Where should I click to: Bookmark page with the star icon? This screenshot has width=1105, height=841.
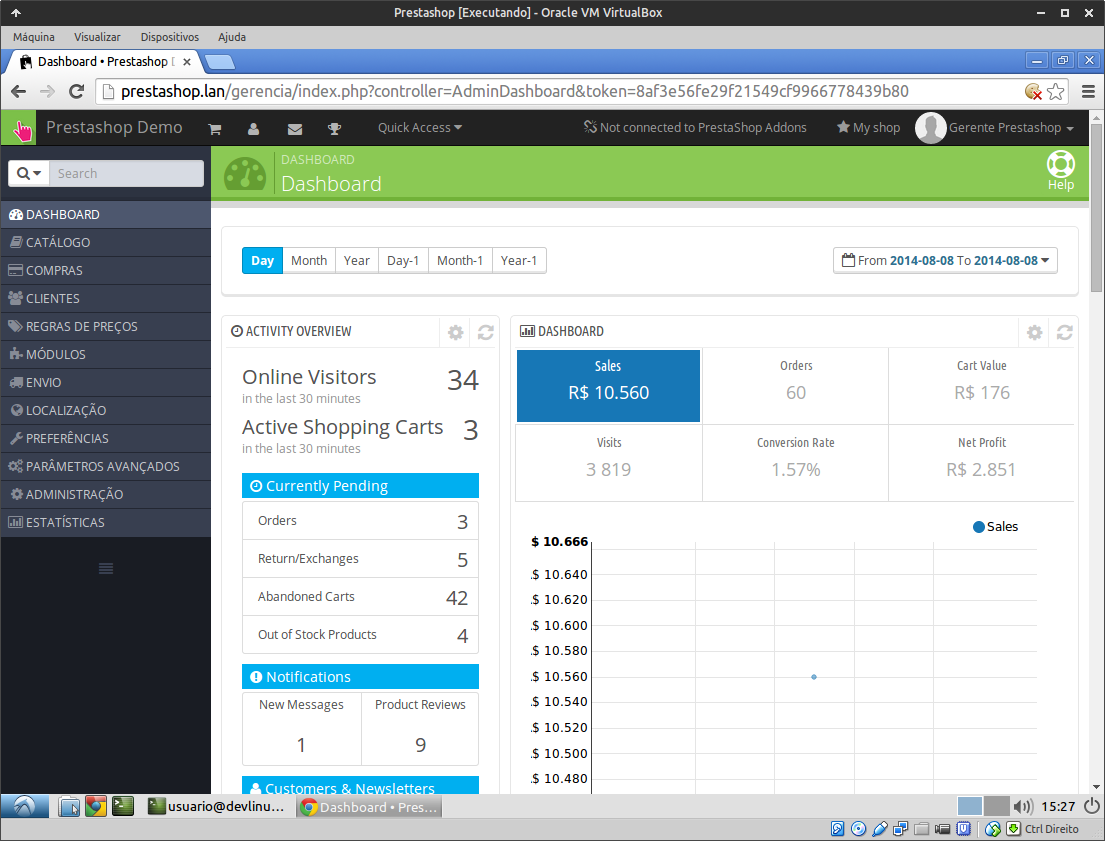coord(1056,92)
